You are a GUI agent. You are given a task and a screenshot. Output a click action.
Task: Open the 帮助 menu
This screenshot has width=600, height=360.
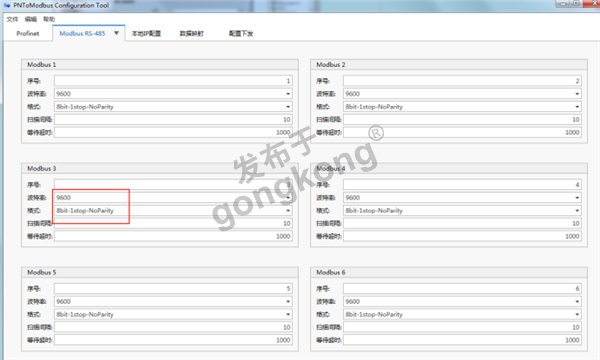click(49, 19)
